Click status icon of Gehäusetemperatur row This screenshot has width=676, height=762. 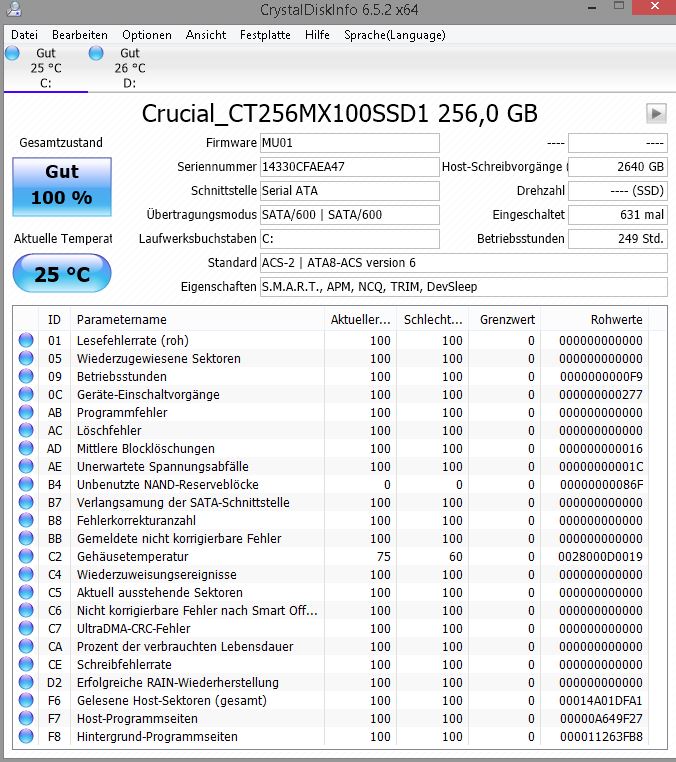[x=26, y=556]
